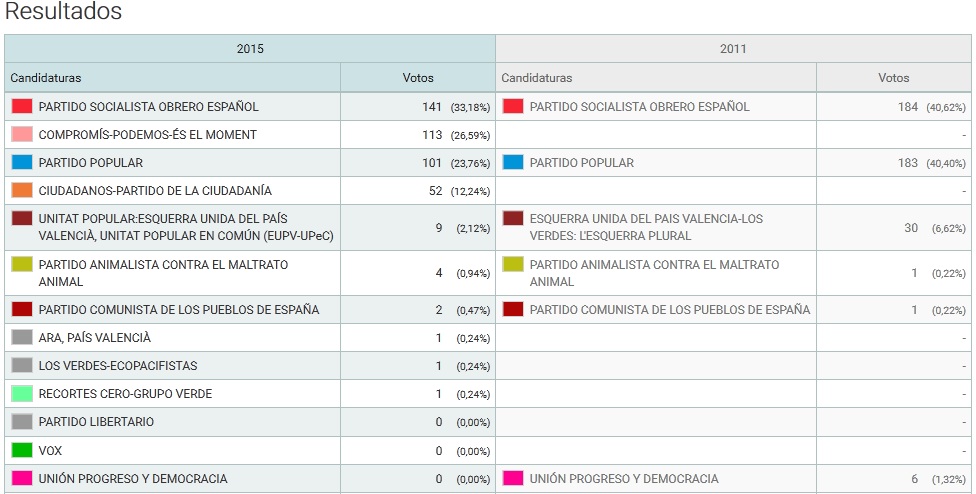Click the magenta UPyD swatch in 2011
The width and height of the screenshot is (976, 494).
tap(513, 478)
